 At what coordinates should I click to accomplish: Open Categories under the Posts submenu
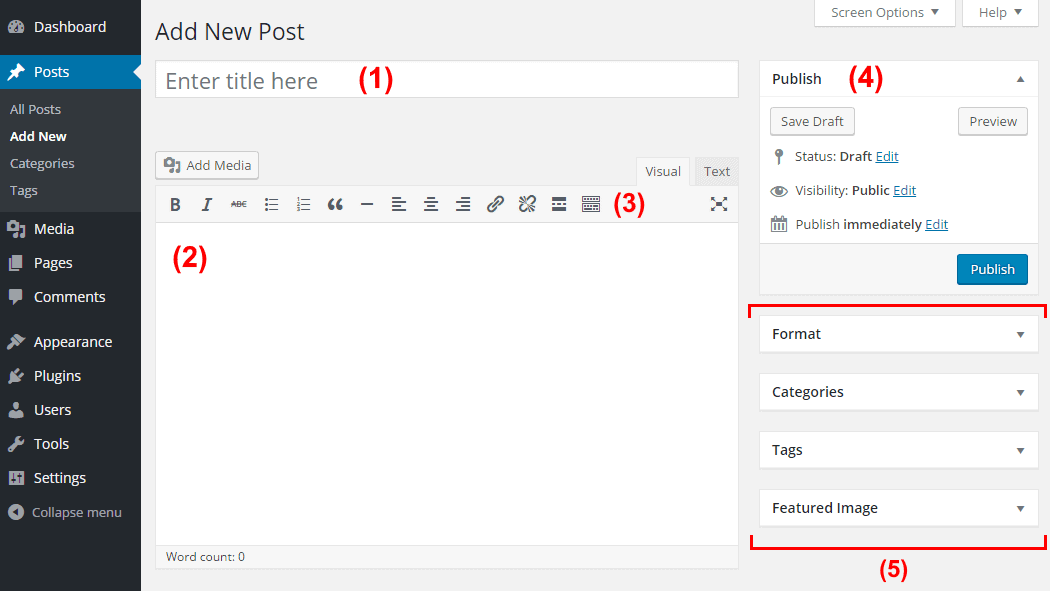[42, 163]
